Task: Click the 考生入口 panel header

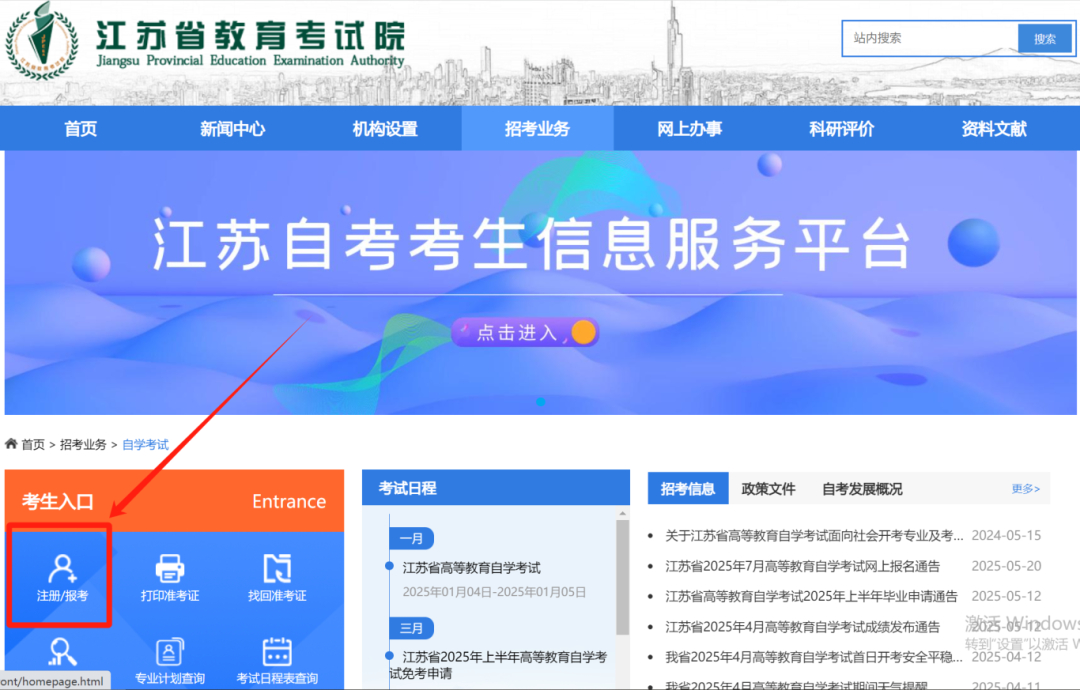Action: coord(174,501)
